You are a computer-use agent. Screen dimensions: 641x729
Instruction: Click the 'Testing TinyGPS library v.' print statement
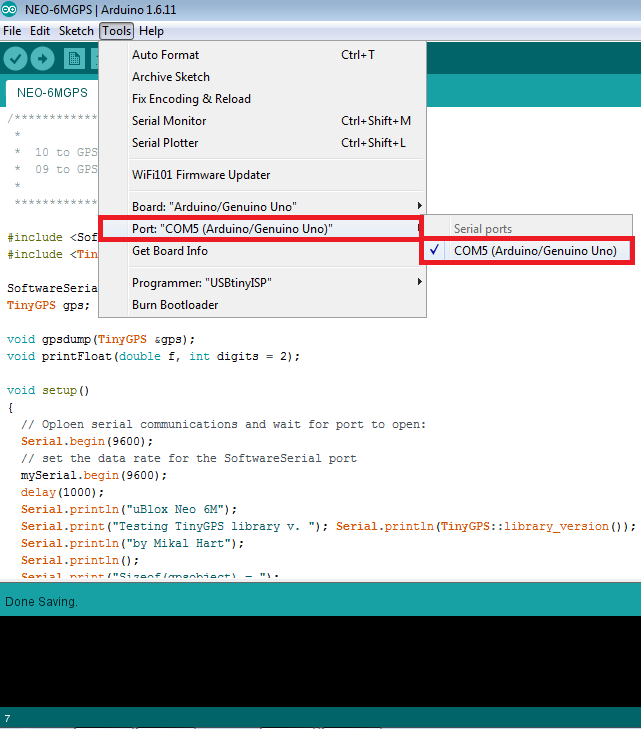pos(174,526)
